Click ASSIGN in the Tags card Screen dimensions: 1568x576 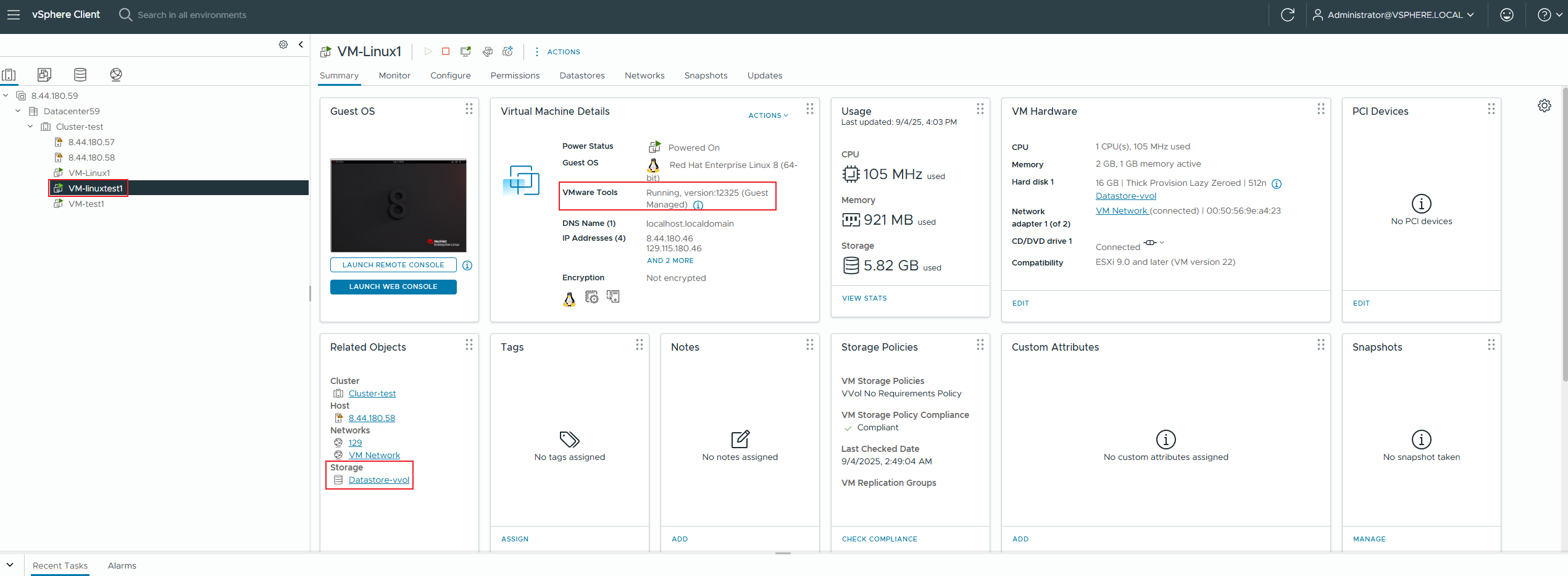(x=515, y=539)
